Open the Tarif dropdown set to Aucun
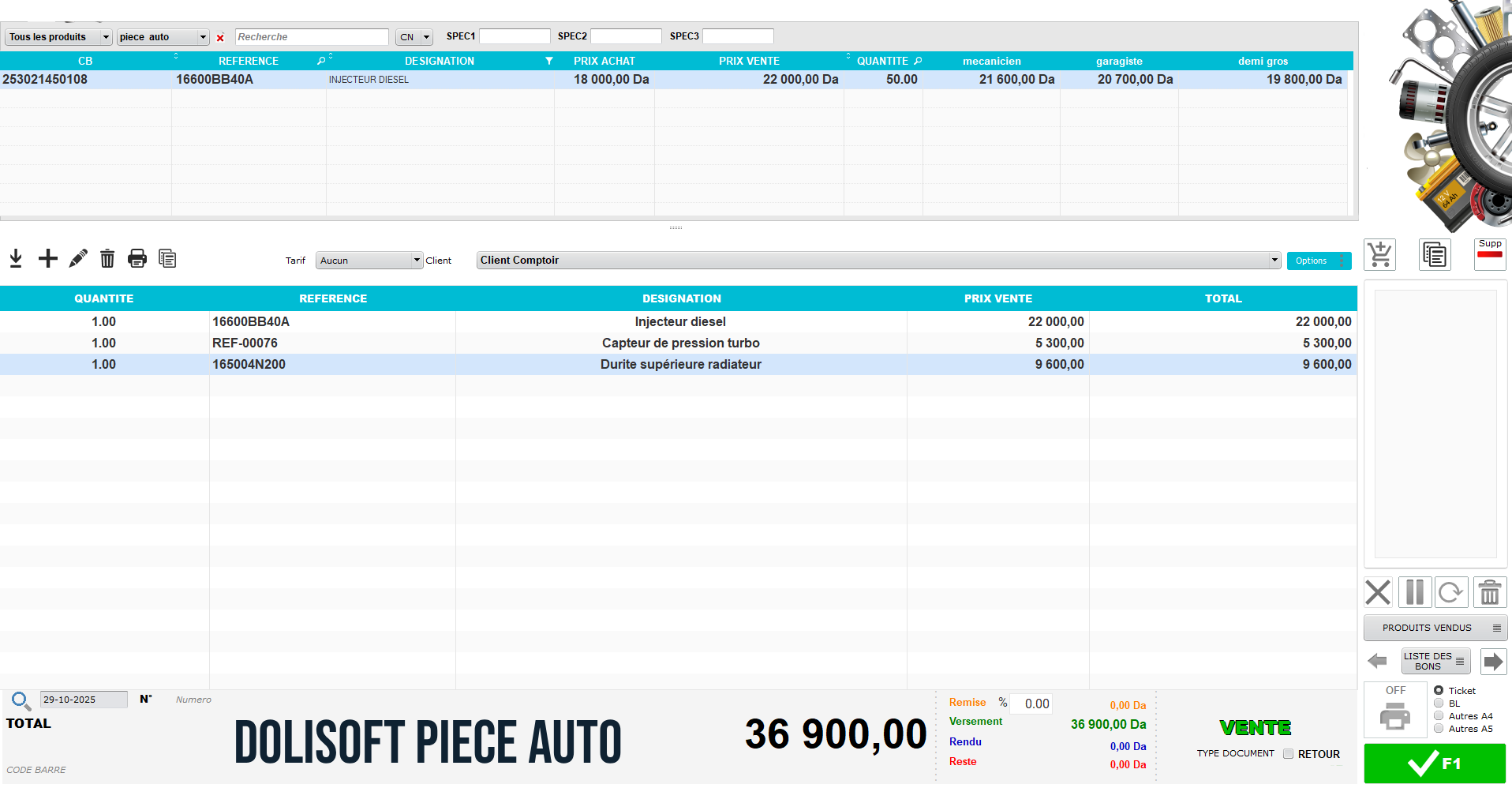1512x788 pixels. pyautogui.click(x=369, y=261)
